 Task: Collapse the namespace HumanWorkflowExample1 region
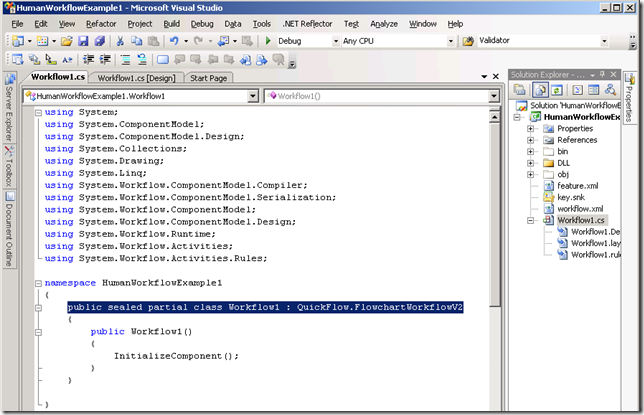pos(38,283)
